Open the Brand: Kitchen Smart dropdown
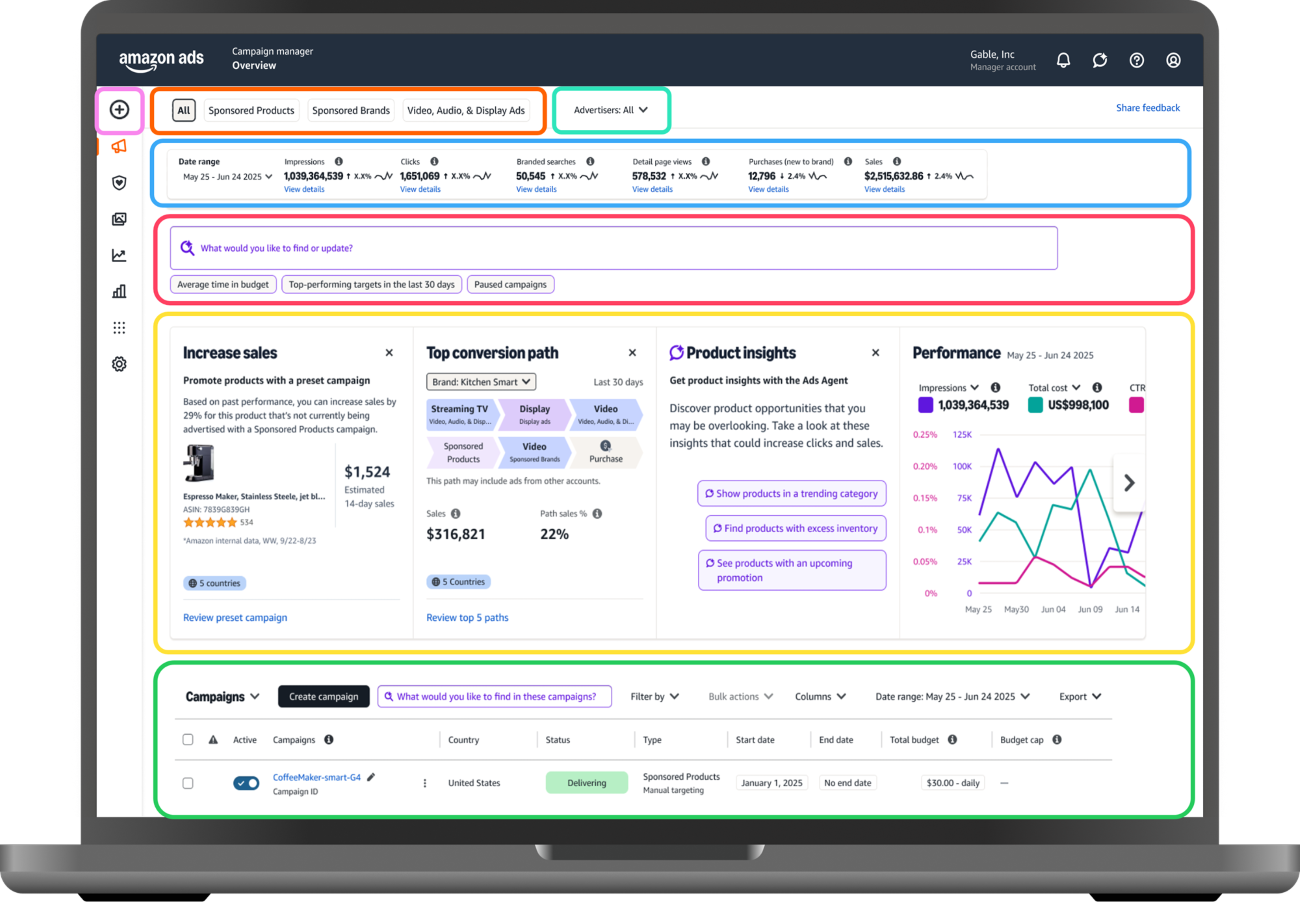Image resolution: width=1300 pixels, height=902 pixels. [x=481, y=382]
